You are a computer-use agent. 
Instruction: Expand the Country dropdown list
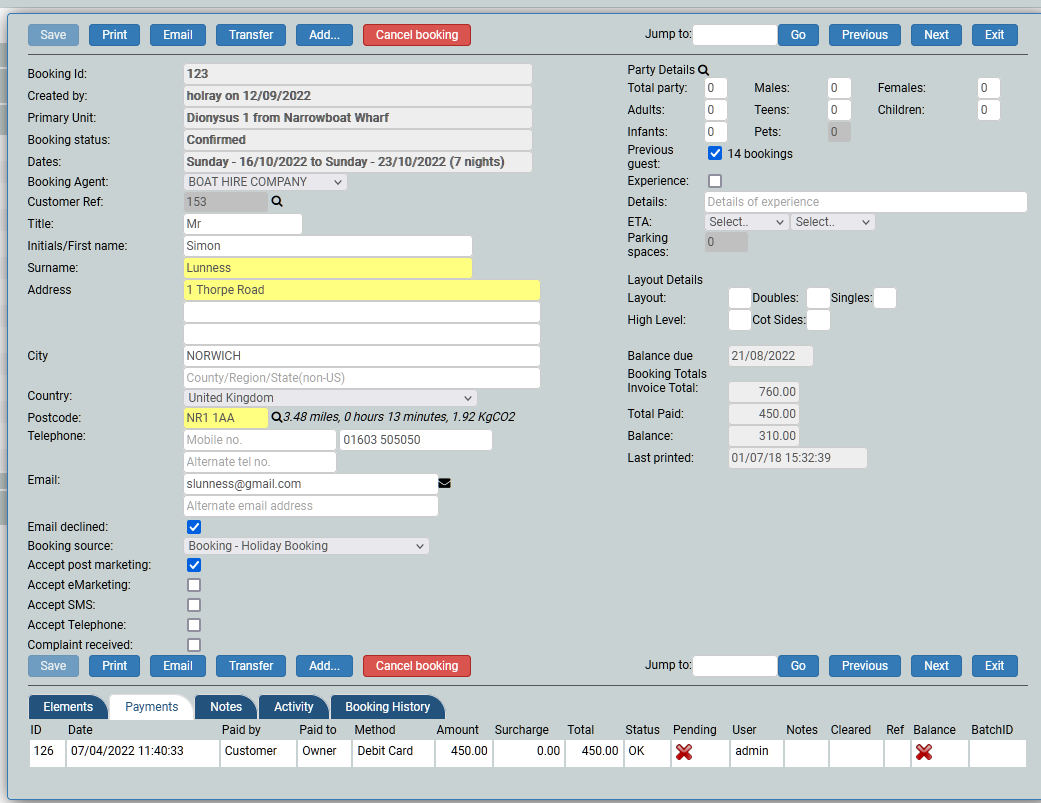[330, 398]
